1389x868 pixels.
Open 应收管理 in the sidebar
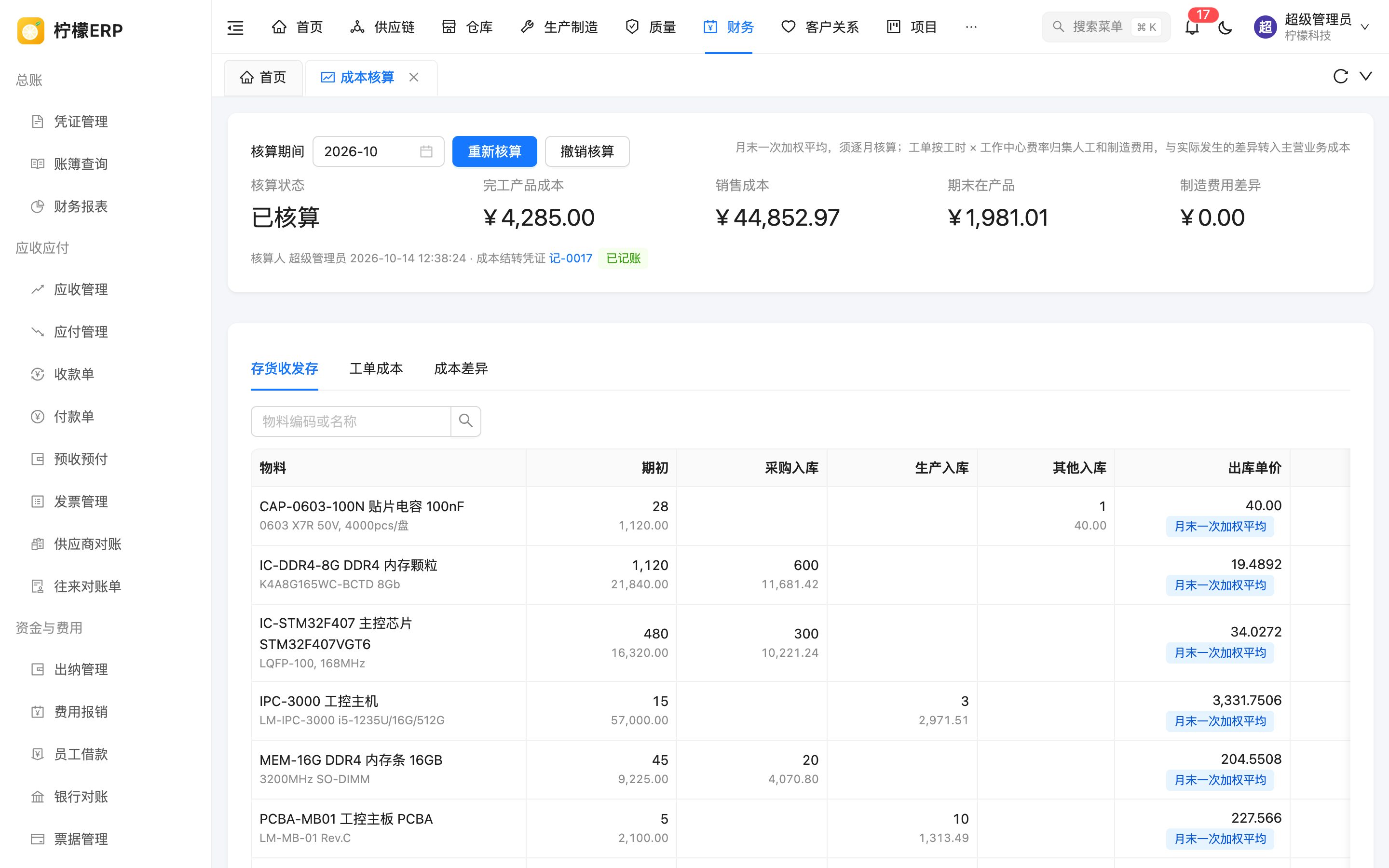coord(81,289)
